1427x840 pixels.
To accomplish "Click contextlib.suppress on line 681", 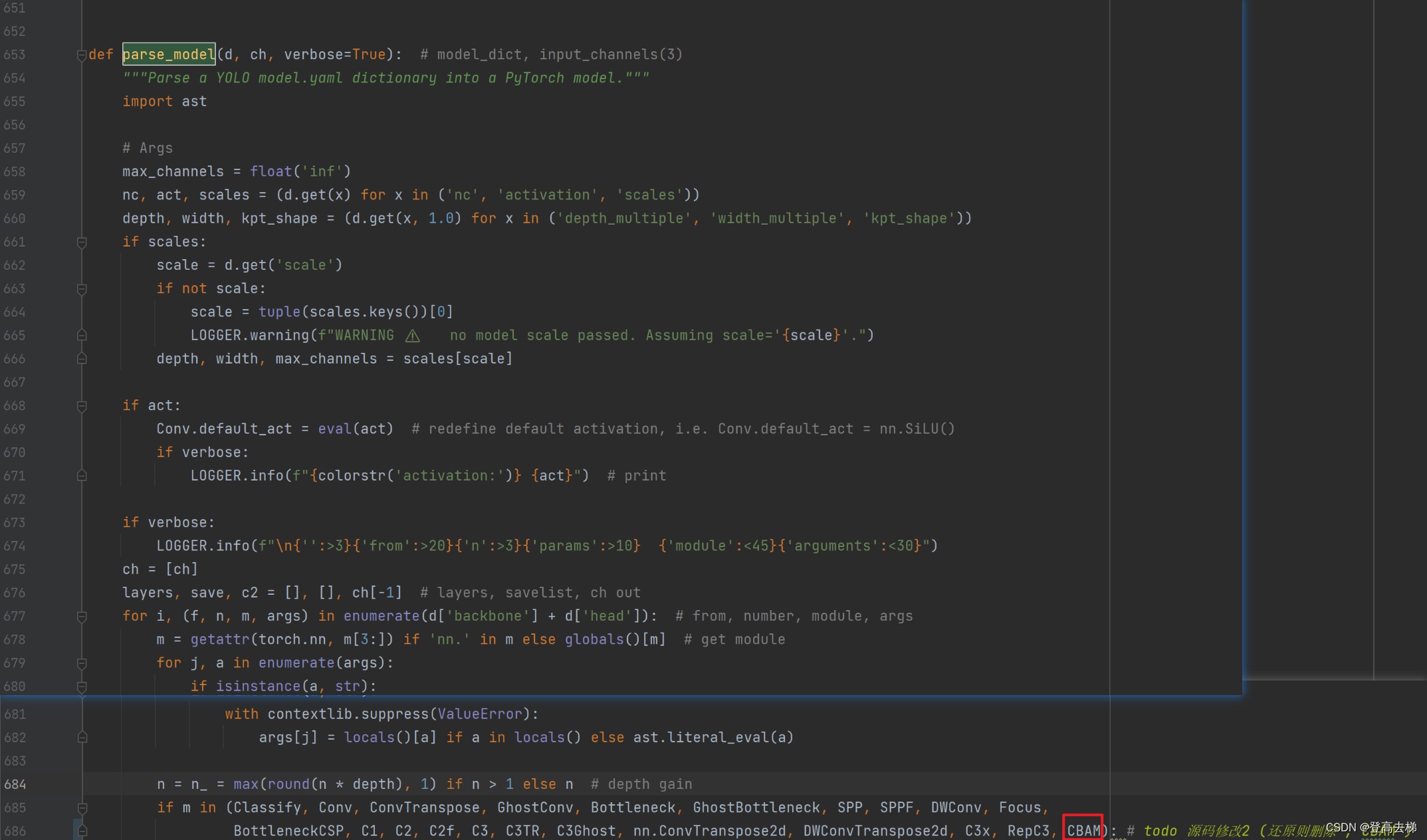I will point(348,714).
